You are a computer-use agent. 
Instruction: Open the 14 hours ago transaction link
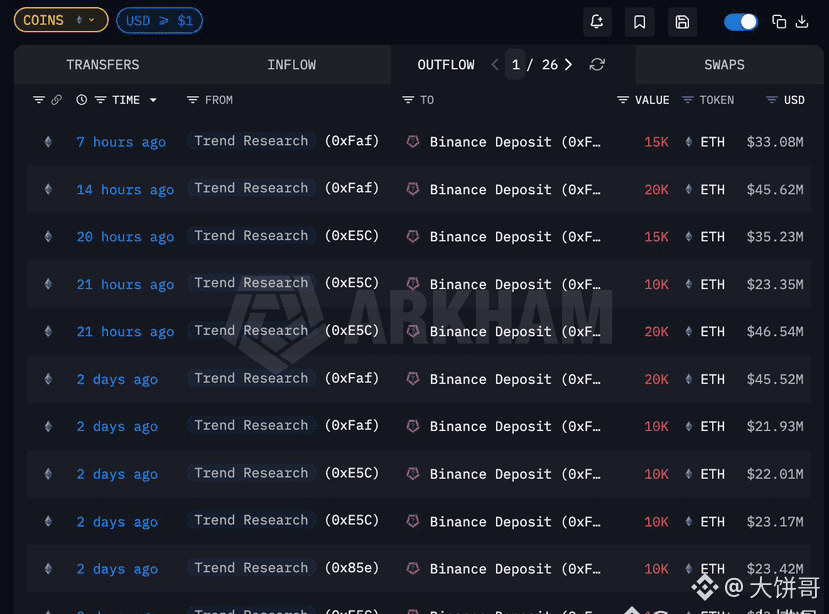coord(125,189)
